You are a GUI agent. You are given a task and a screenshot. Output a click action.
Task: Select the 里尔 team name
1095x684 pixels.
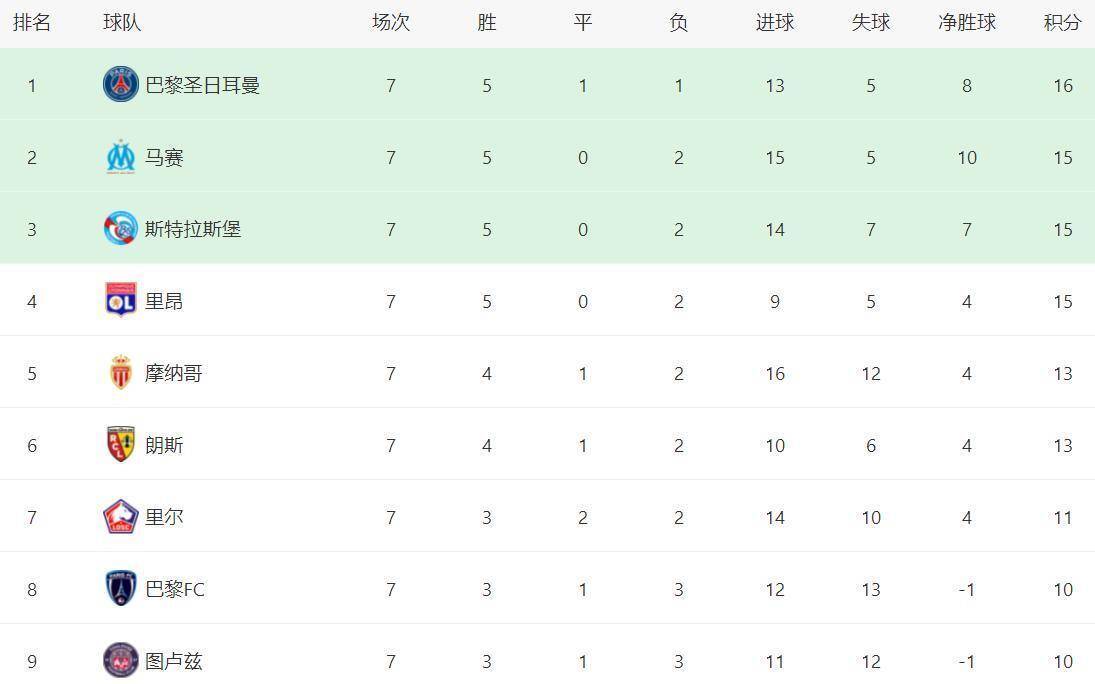[x=165, y=517]
